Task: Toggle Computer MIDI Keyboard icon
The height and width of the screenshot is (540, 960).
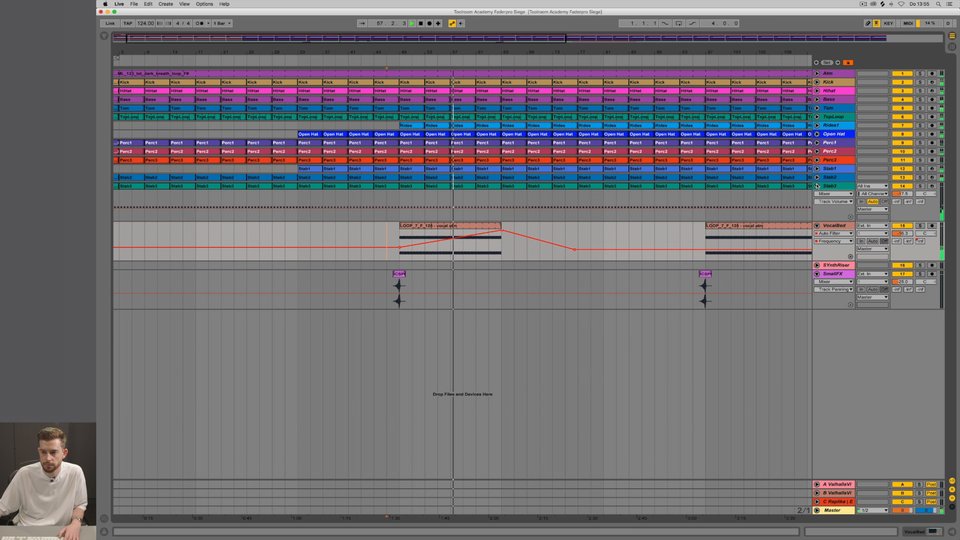Action: pos(876,23)
